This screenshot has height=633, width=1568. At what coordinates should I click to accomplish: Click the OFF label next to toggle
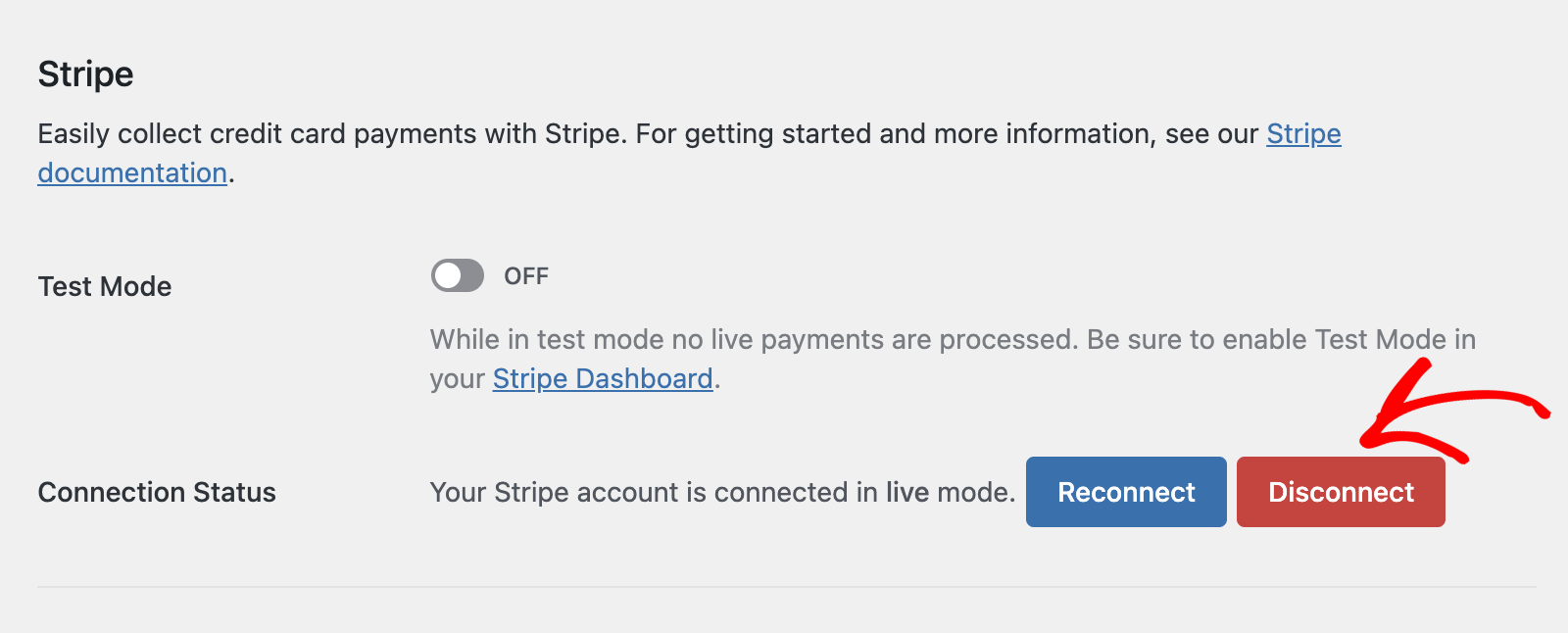click(x=528, y=275)
